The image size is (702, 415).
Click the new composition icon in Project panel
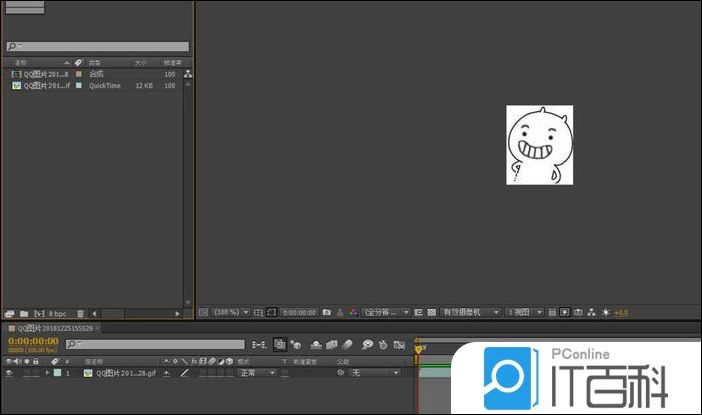(39, 314)
